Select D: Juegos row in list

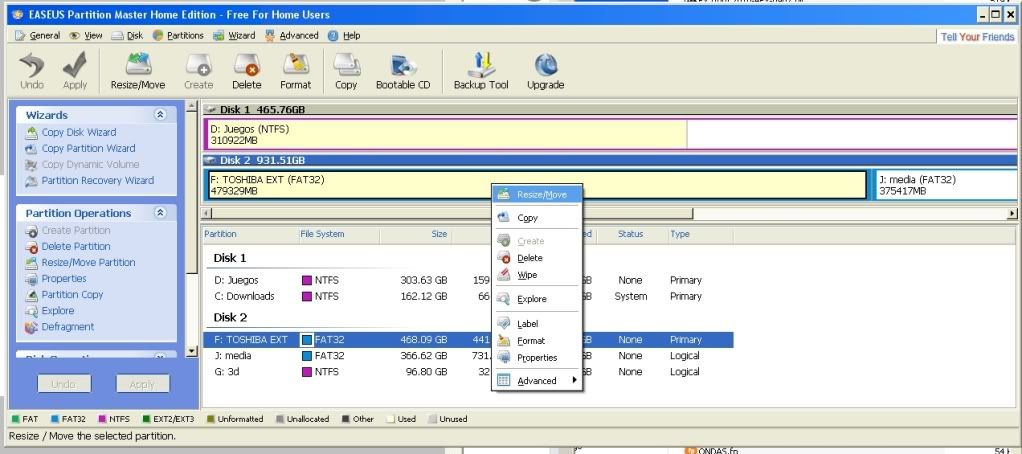[x=468, y=280]
